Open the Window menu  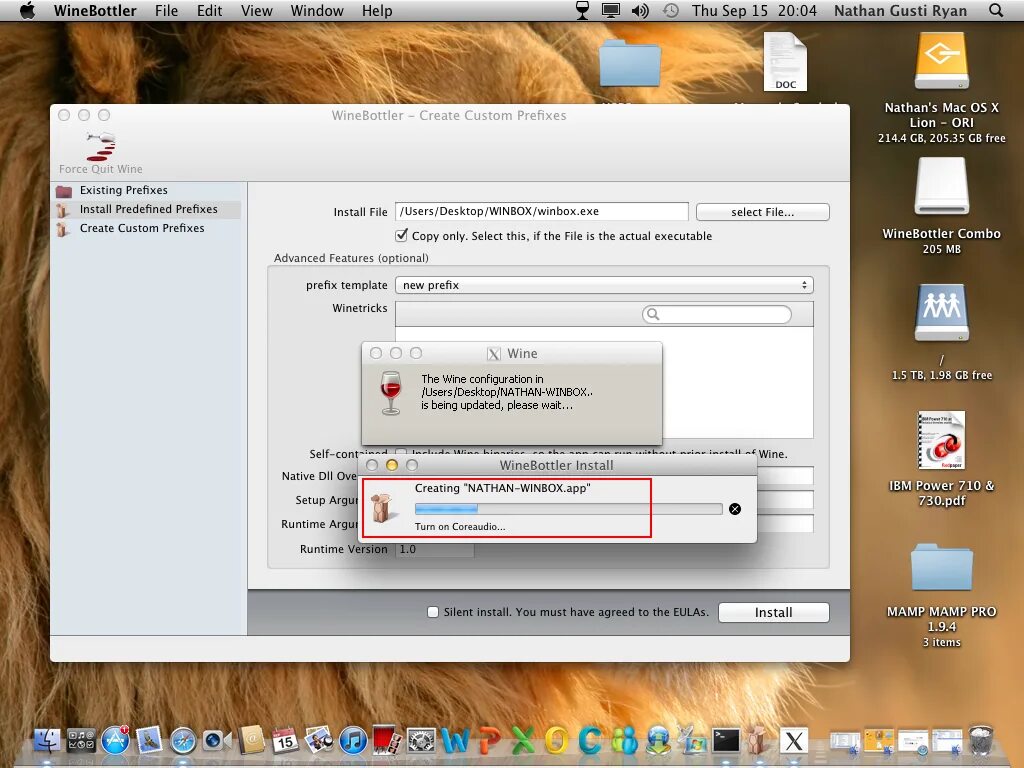click(x=317, y=11)
